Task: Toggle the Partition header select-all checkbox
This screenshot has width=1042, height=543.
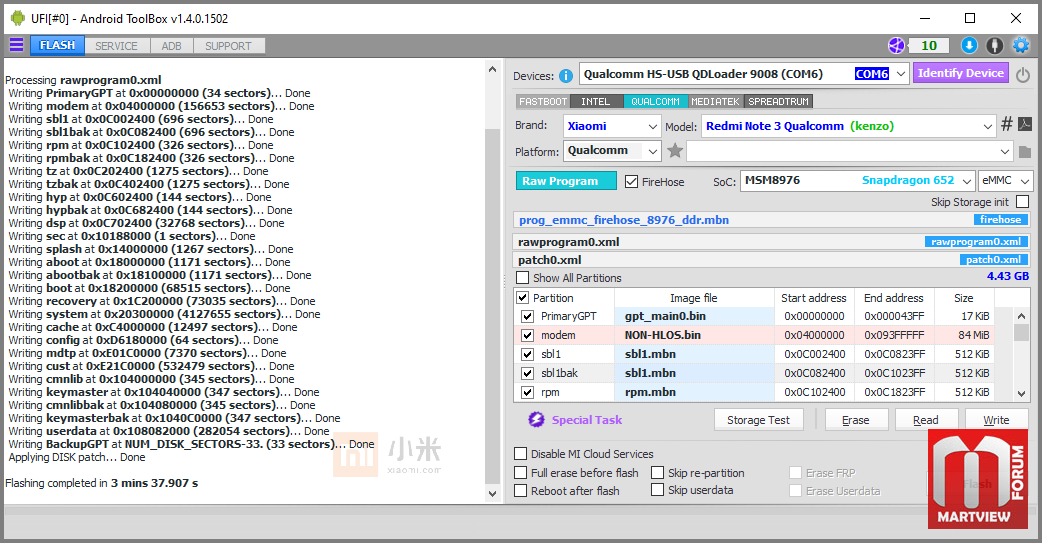Action: [523, 298]
